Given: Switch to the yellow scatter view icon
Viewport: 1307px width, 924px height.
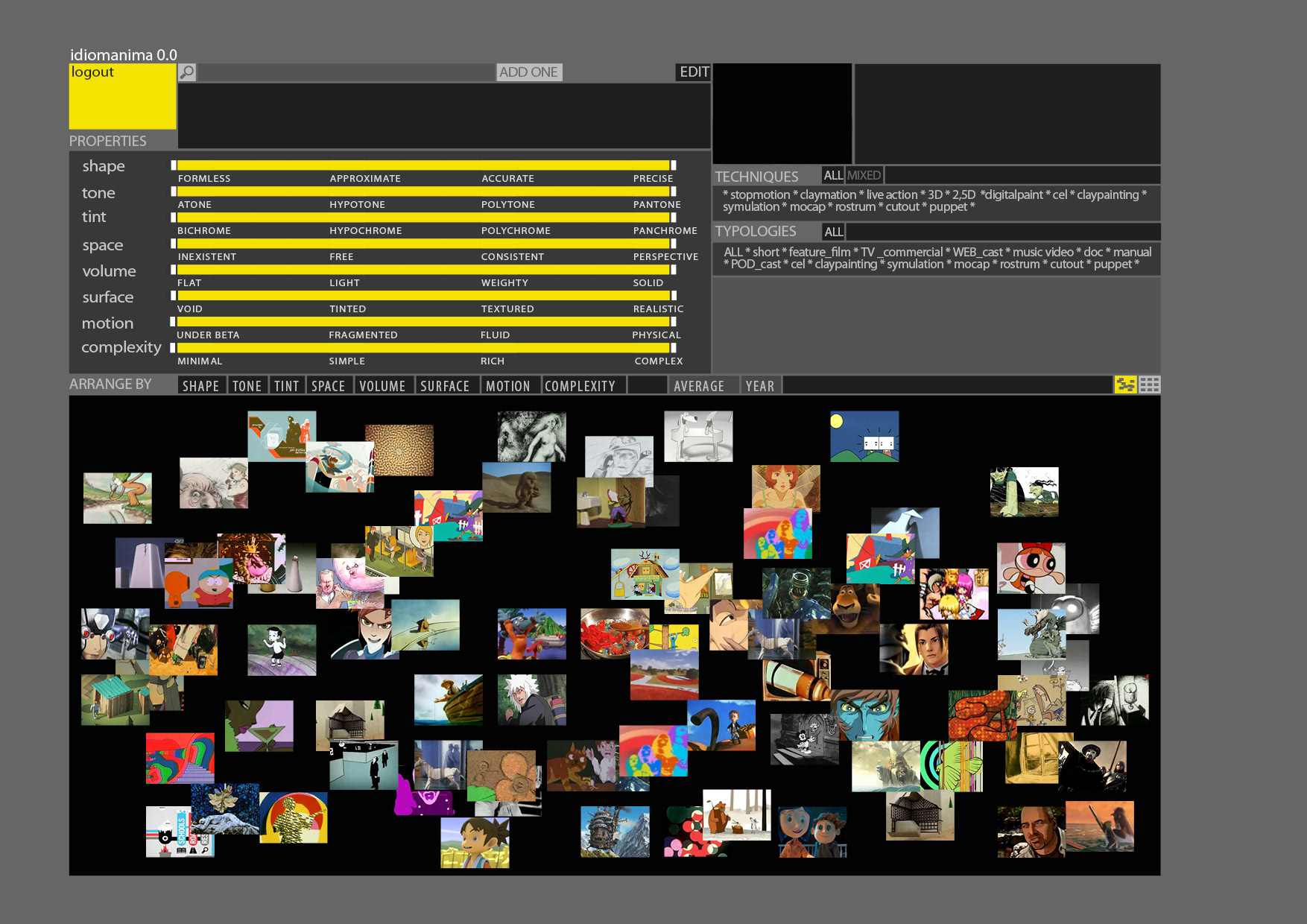Looking at the screenshot, I should click(x=1125, y=385).
